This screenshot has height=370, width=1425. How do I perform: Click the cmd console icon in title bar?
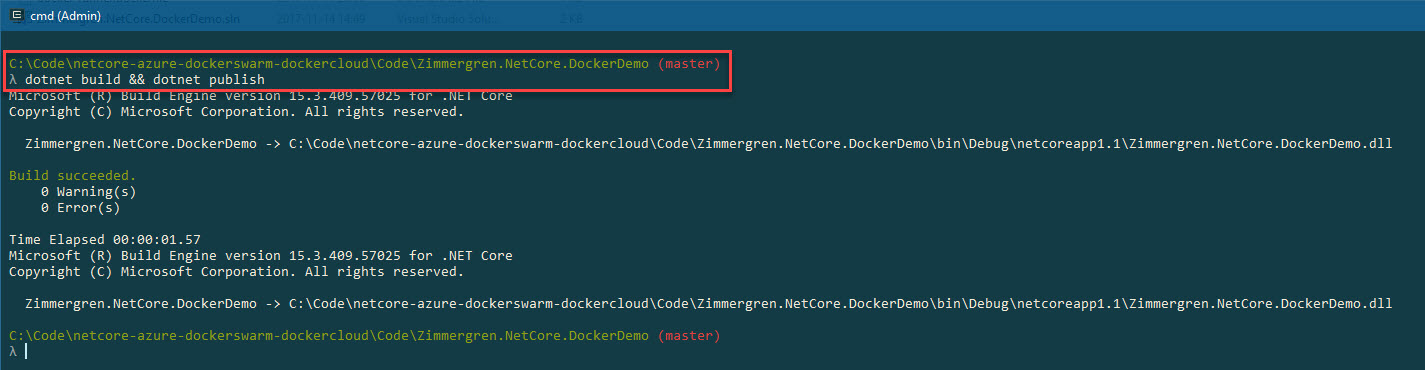pos(17,16)
